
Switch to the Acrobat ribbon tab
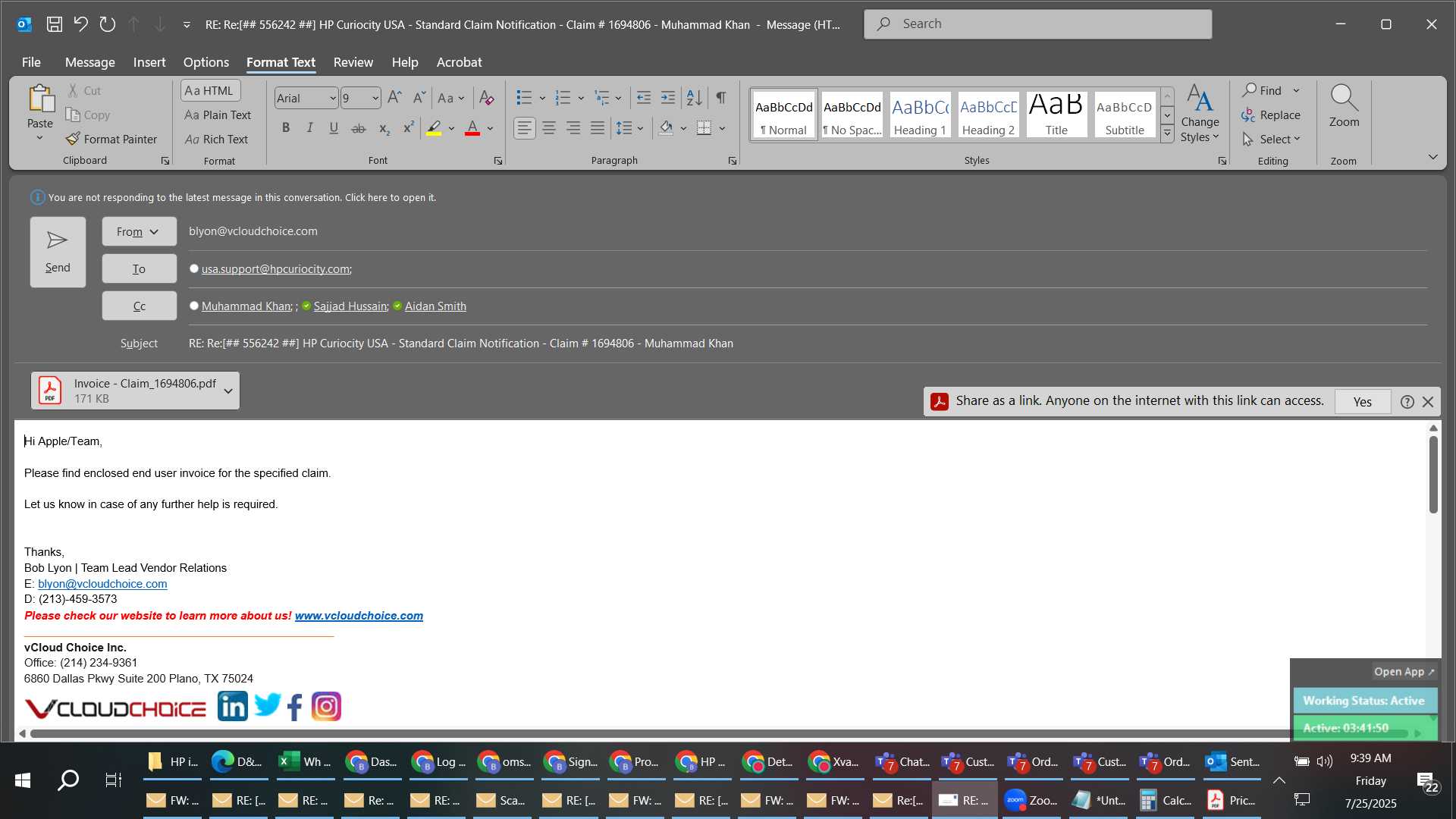coord(460,62)
